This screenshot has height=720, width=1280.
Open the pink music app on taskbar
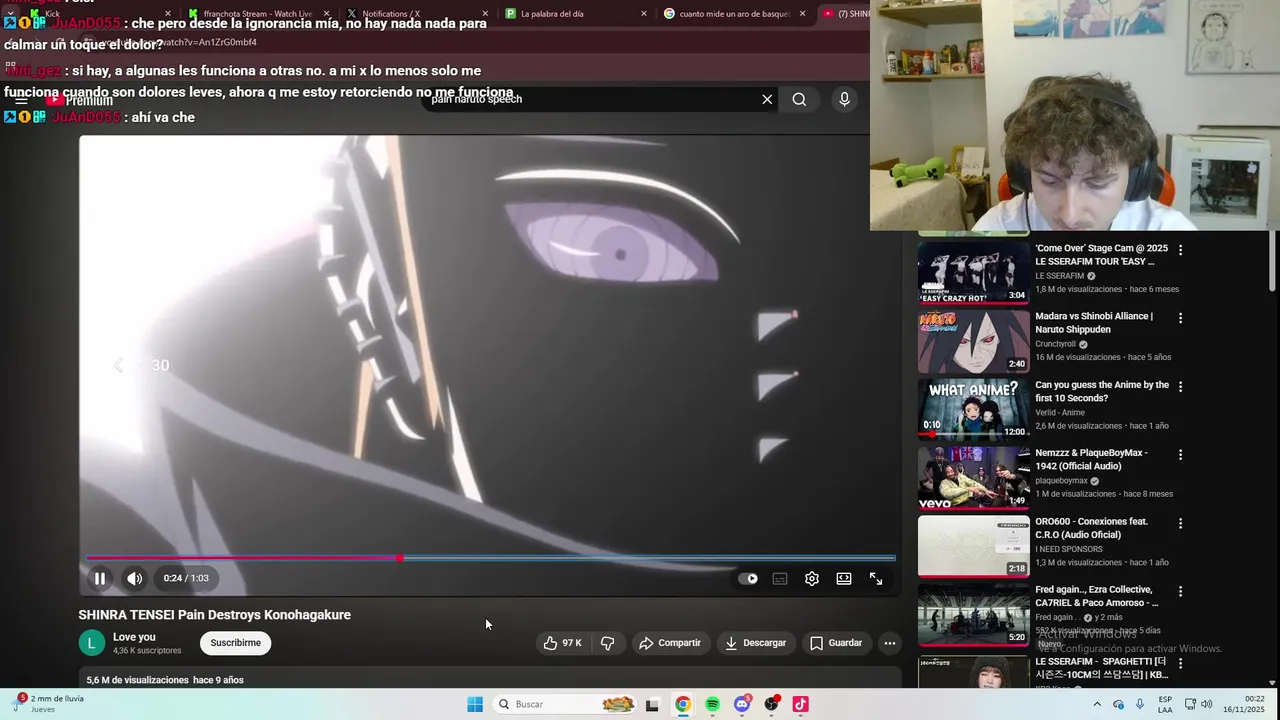click(x=800, y=704)
